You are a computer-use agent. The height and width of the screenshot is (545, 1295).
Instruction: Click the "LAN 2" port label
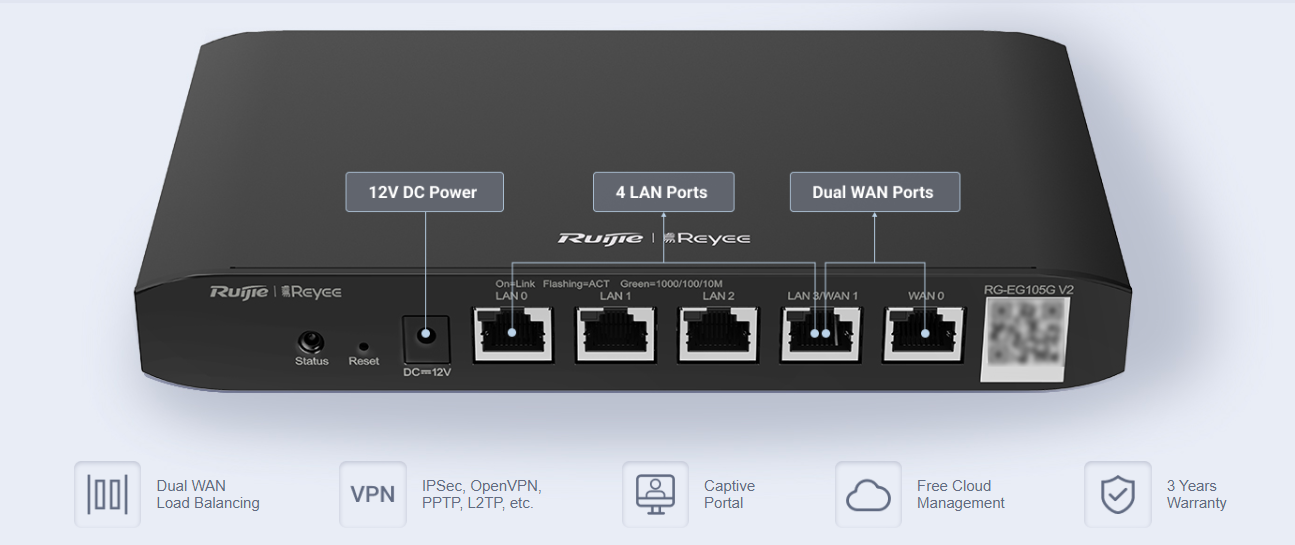point(718,296)
